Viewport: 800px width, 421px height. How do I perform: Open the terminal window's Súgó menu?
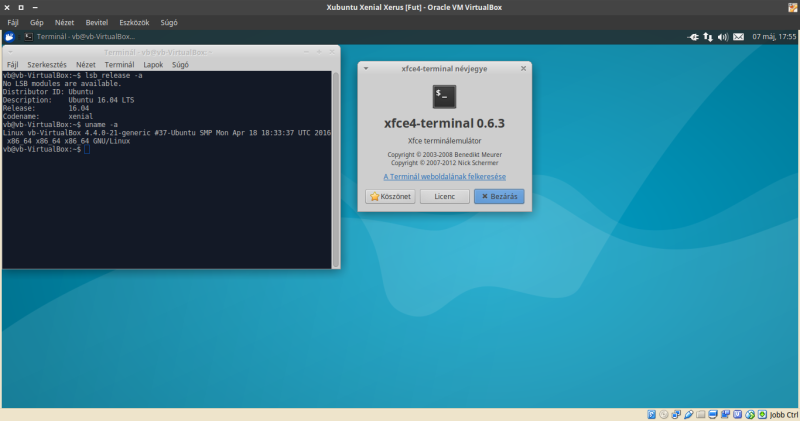(x=180, y=65)
